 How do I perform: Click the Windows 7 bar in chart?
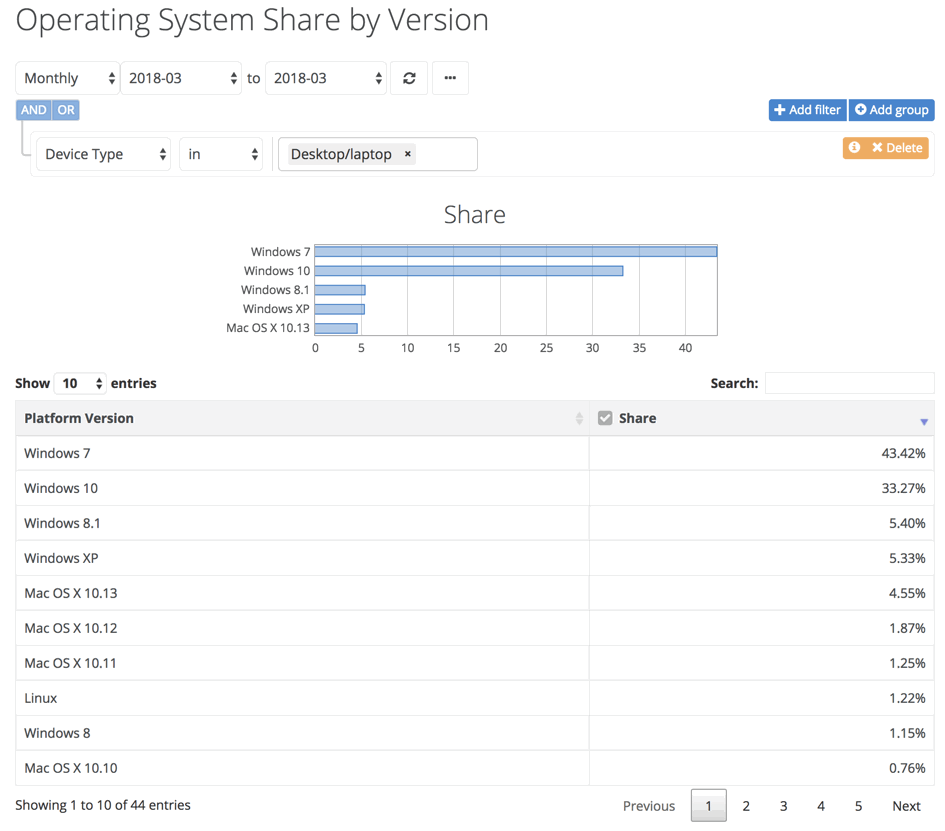[515, 252]
